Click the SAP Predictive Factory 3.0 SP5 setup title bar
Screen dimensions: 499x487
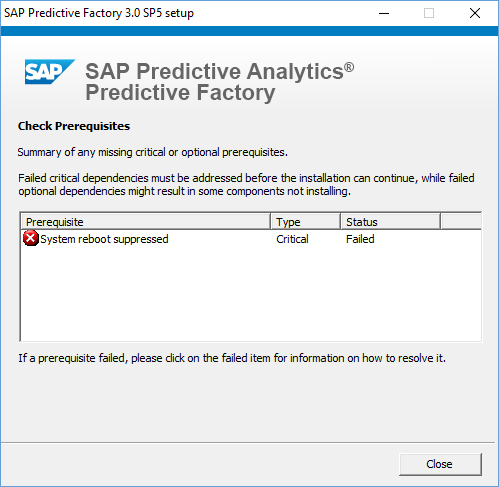[99, 13]
